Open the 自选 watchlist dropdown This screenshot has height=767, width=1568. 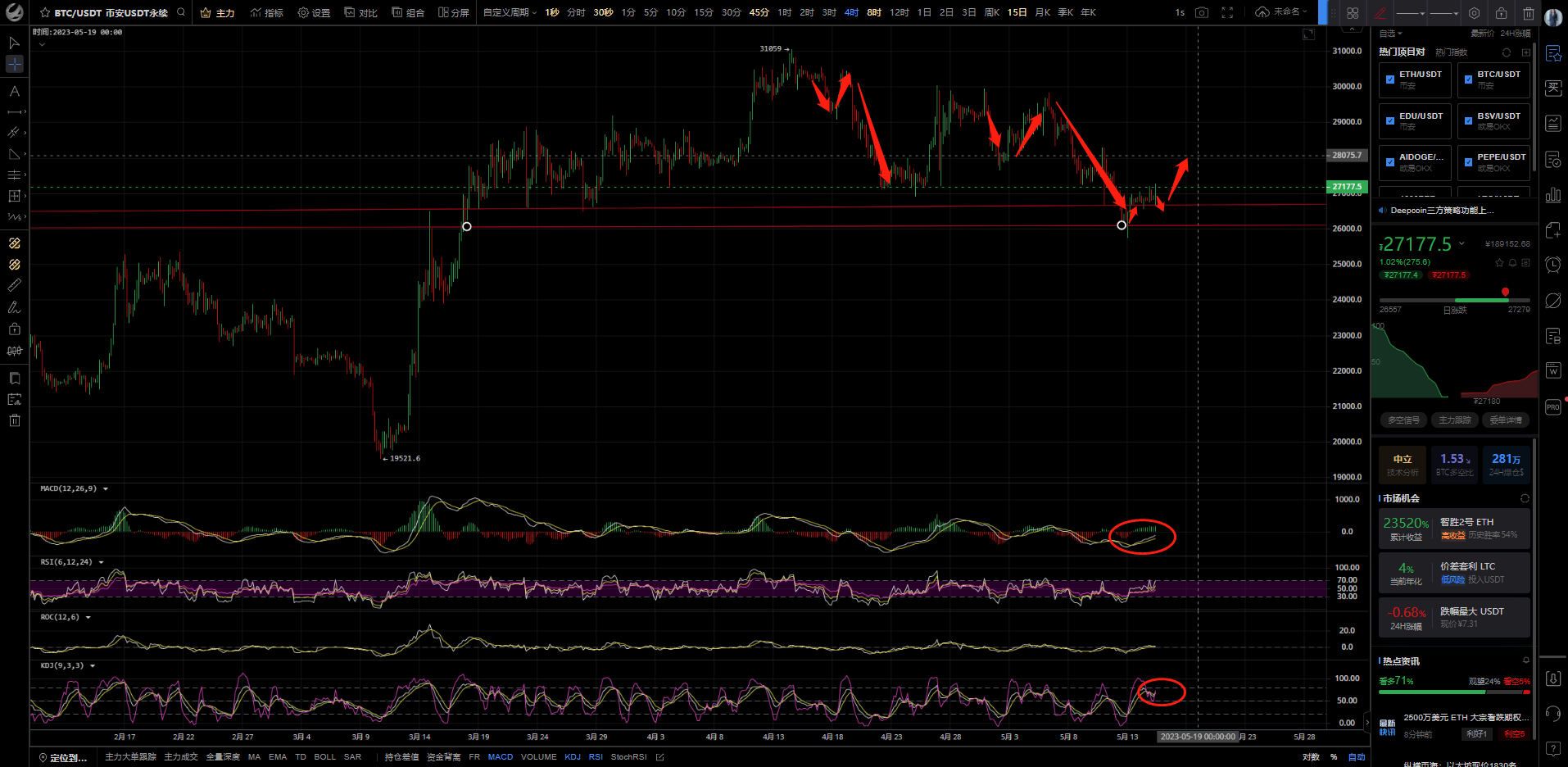tap(1390, 34)
